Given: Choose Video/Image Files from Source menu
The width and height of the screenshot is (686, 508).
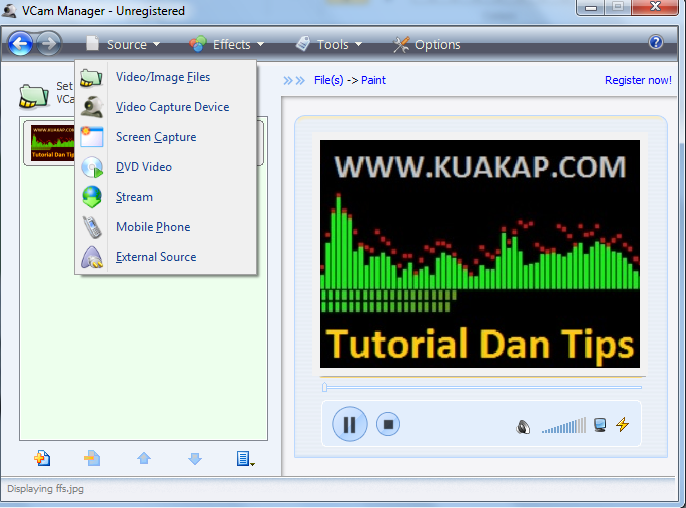Looking at the screenshot, I should coord(165,77).
